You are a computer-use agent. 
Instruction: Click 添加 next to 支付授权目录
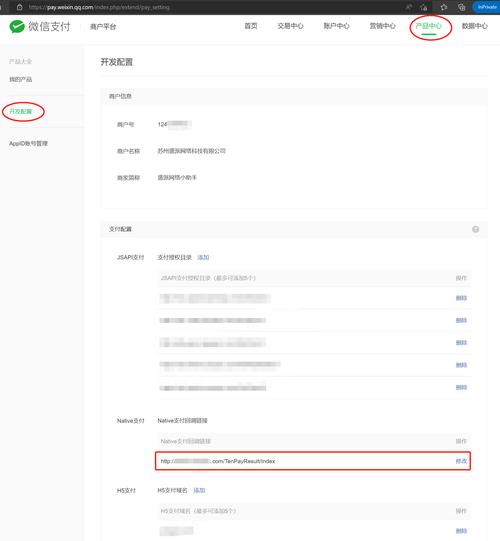tap(203, 257)
